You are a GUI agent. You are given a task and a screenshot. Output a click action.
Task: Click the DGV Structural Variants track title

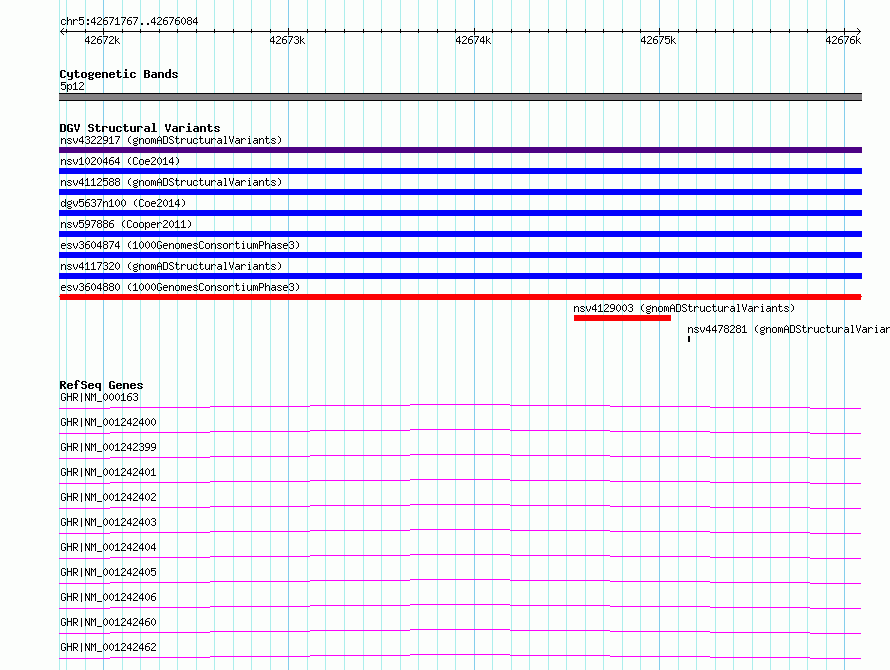(x=140, y=128)
